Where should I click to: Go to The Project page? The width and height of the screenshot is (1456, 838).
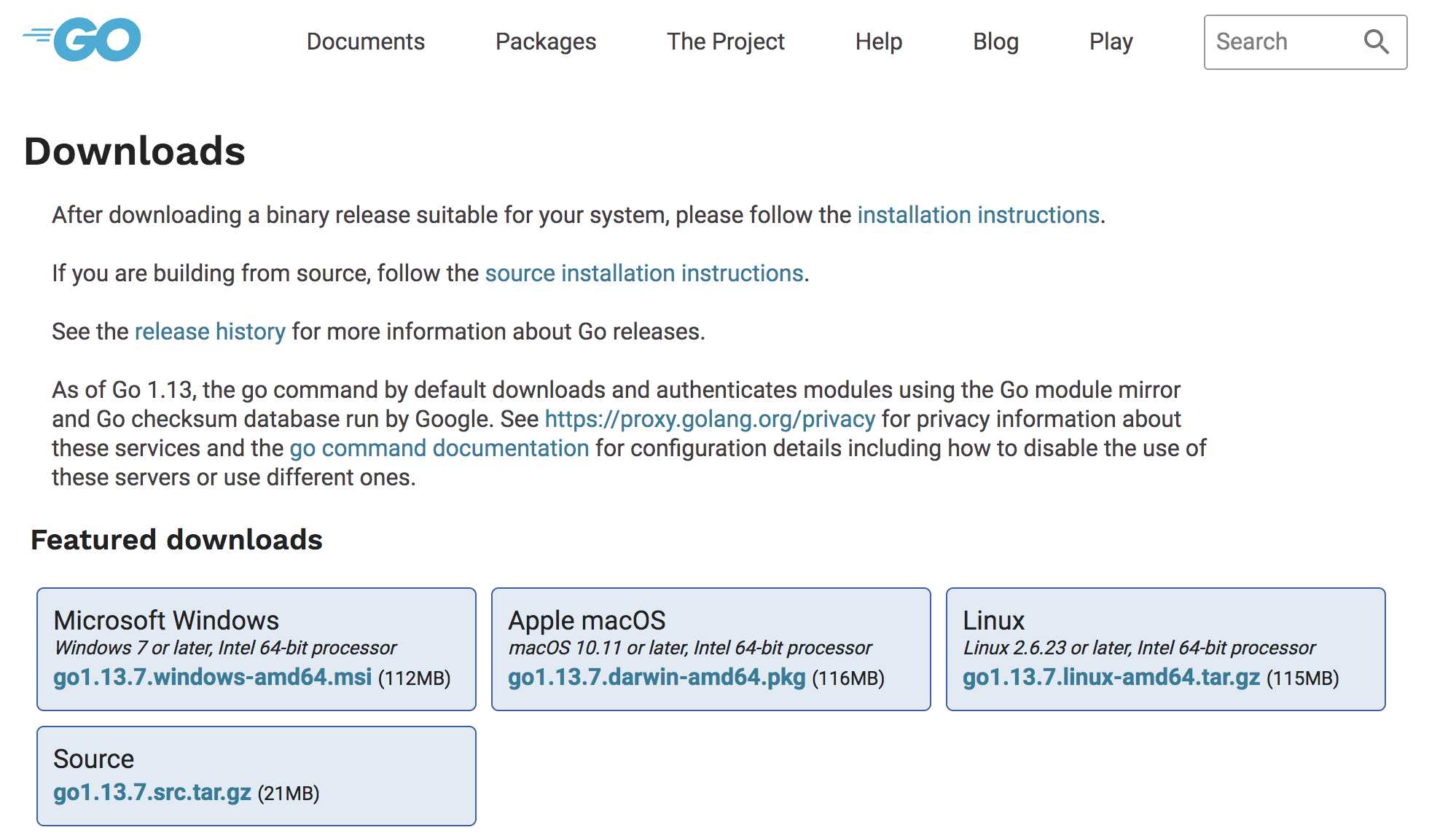(x=726, y=42)
